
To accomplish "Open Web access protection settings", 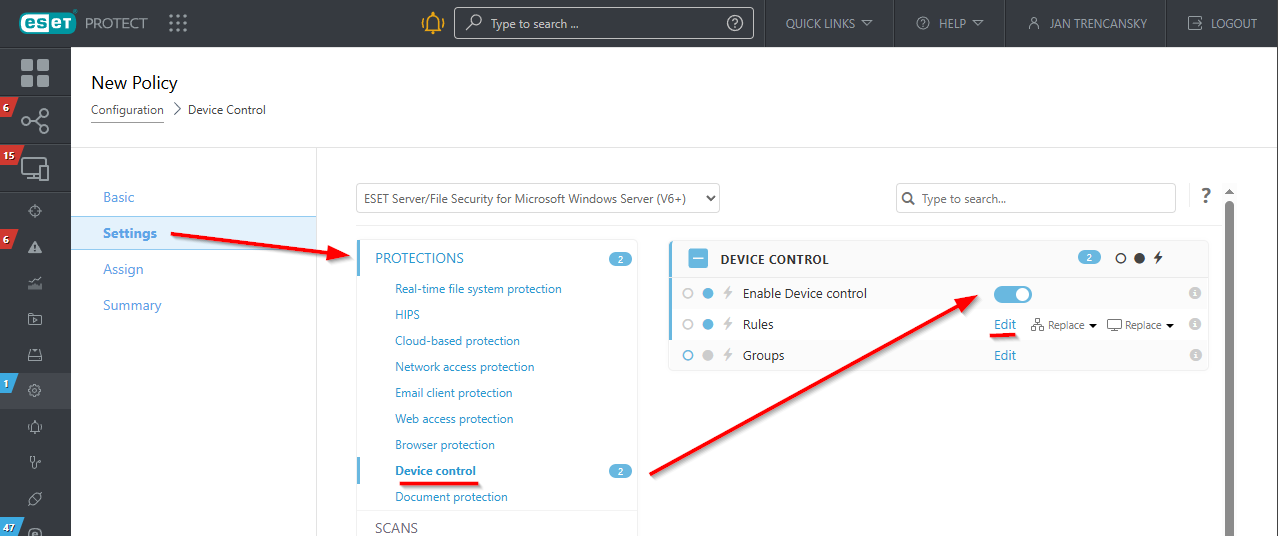I will point(454,419).
